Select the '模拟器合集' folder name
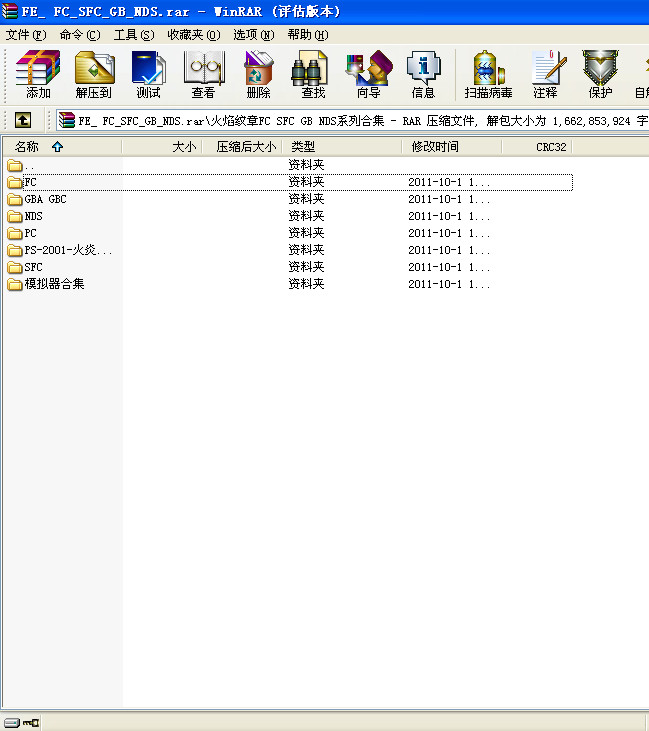The height and width of the screenshot is (731, 649). point(54,284)
